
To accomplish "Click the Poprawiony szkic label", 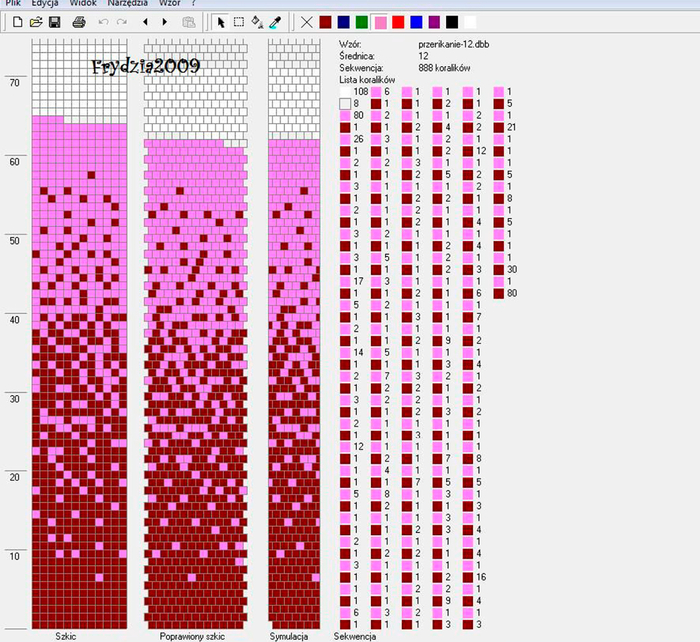I will (192, 636).
